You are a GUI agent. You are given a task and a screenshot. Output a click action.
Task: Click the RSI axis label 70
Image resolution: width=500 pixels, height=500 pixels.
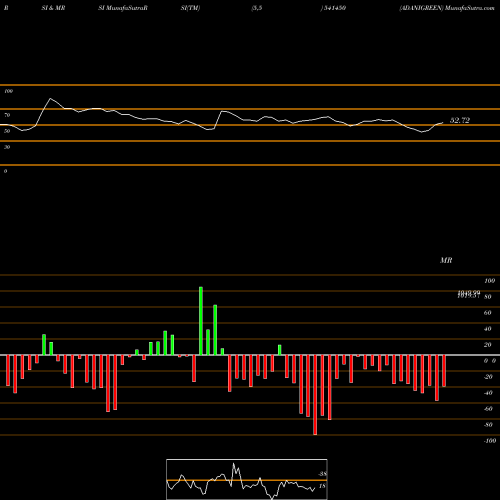pos(7,115)
